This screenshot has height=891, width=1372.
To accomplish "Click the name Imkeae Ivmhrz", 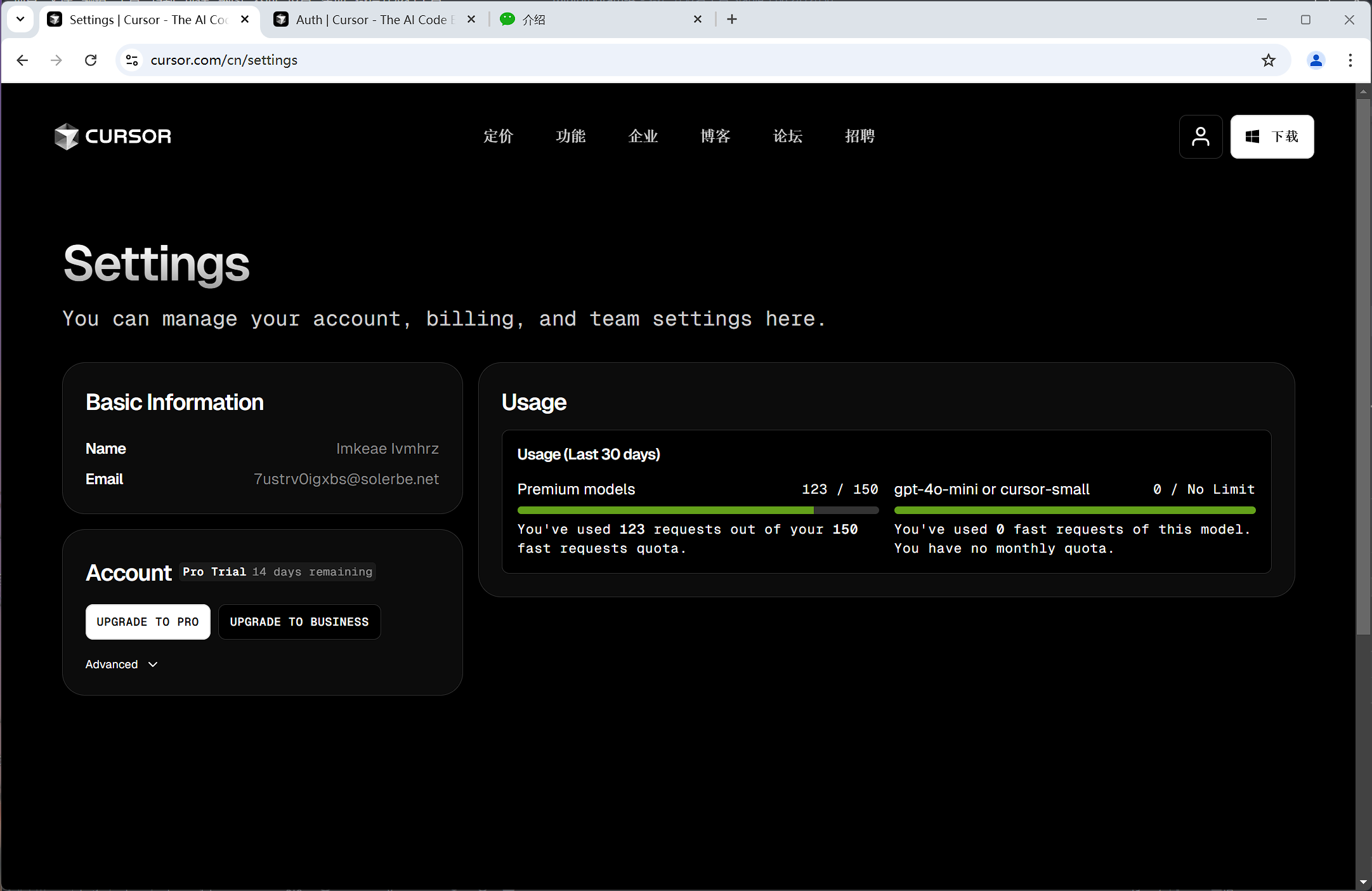I will coord(388,449).
